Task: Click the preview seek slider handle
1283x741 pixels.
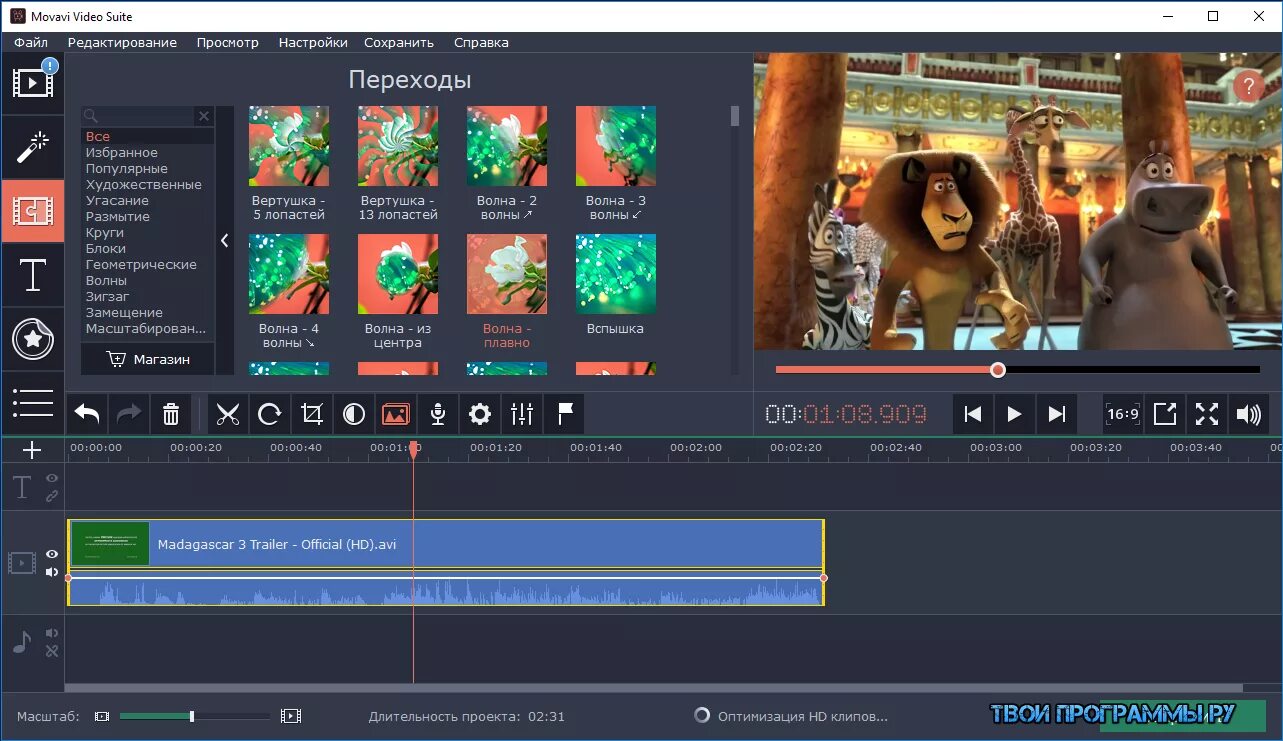Action: (997, 369)
